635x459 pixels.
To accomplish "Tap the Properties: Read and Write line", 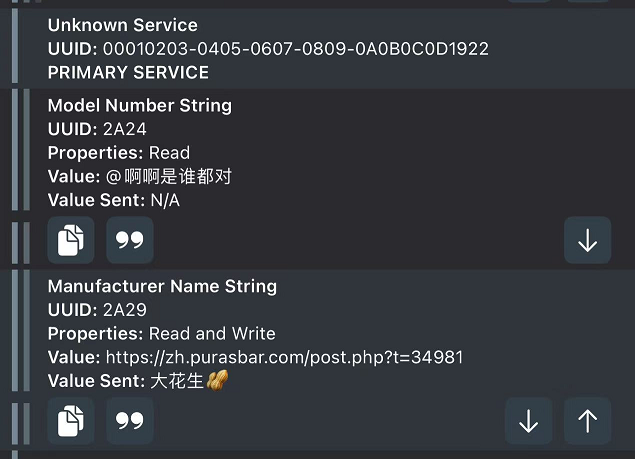I will coord(161,333).
